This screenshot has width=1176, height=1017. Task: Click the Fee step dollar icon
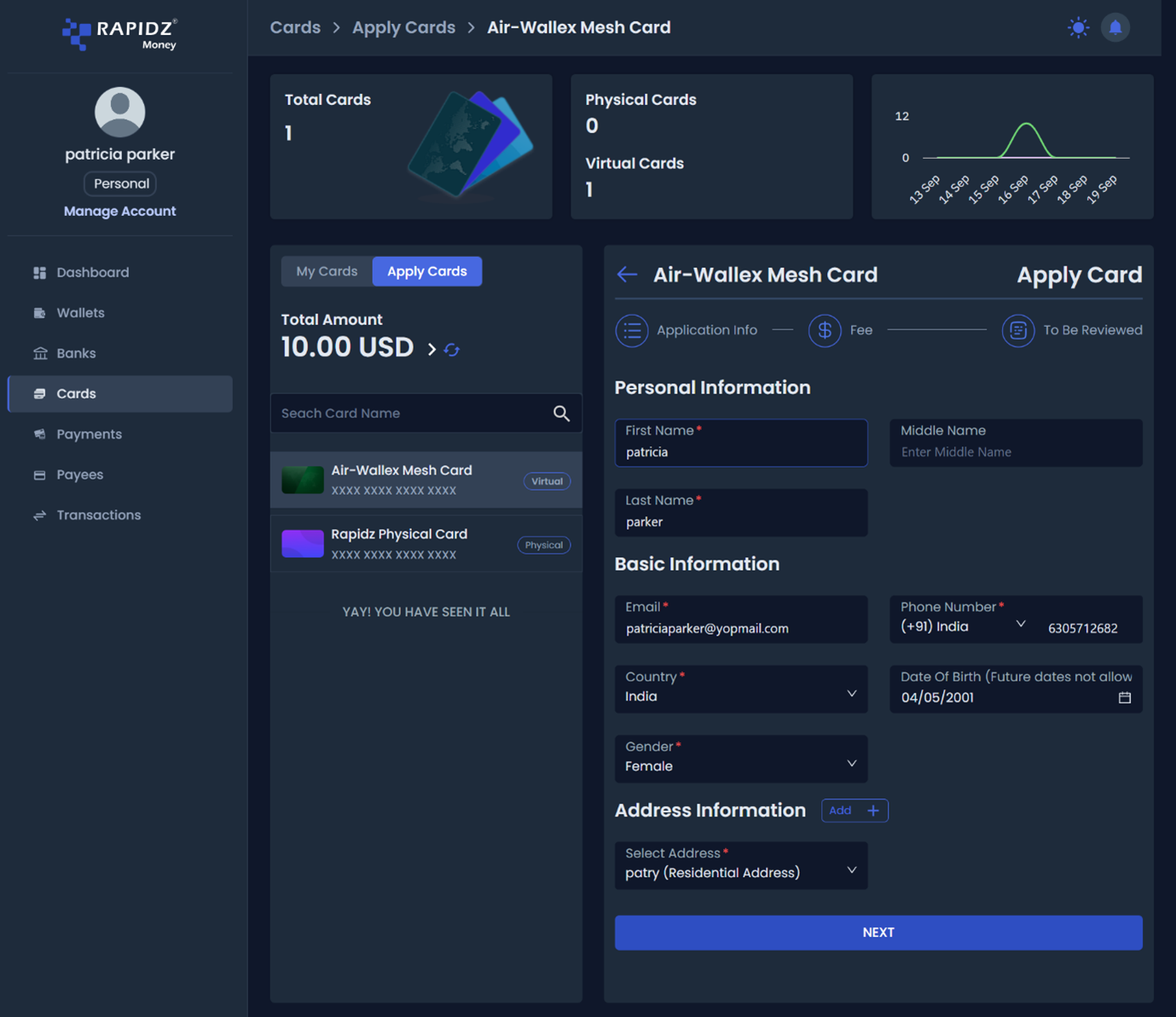pyautogui.click(x=825, y=330)
